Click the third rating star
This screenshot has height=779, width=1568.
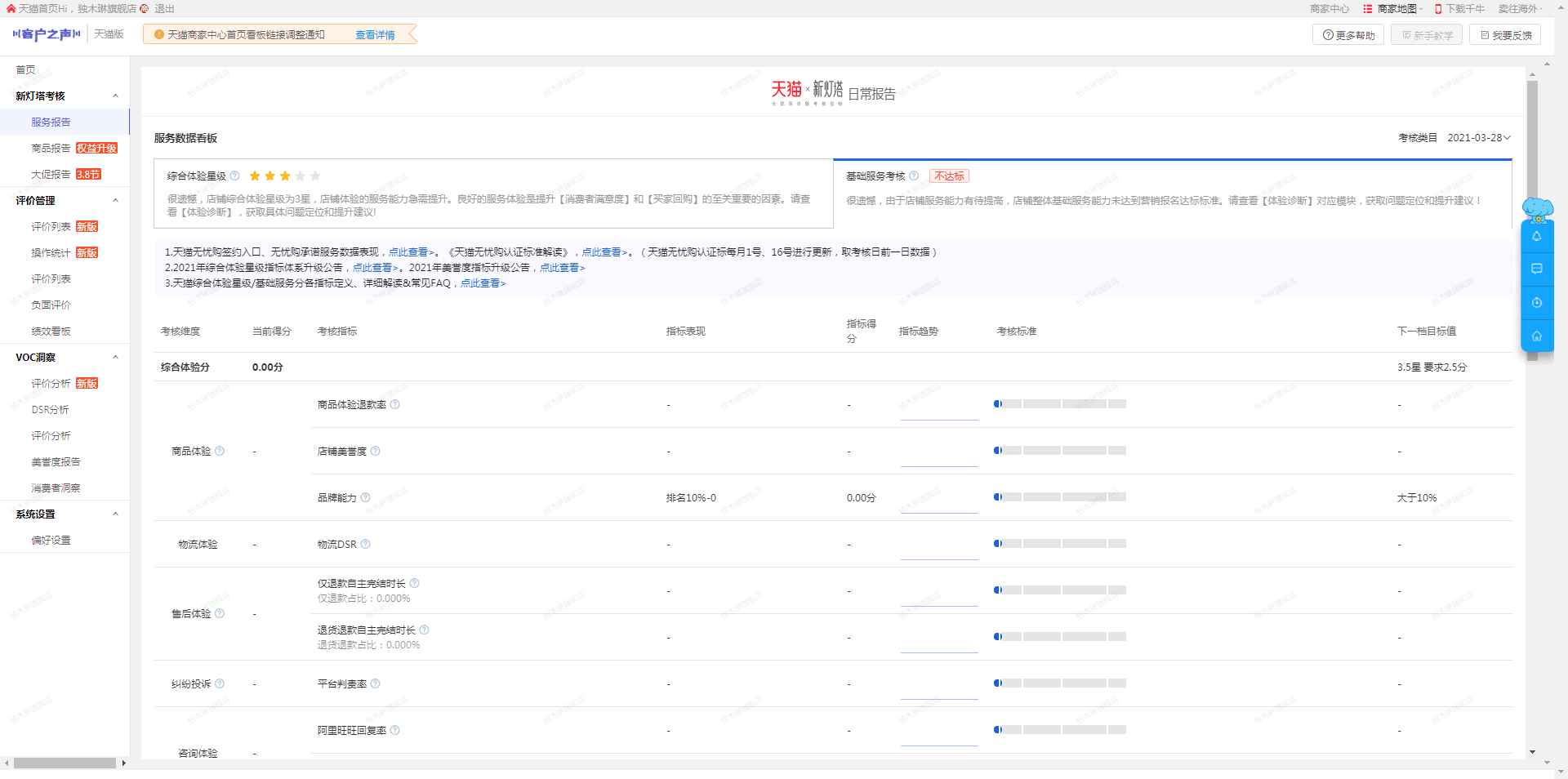(x=285, y=176)
